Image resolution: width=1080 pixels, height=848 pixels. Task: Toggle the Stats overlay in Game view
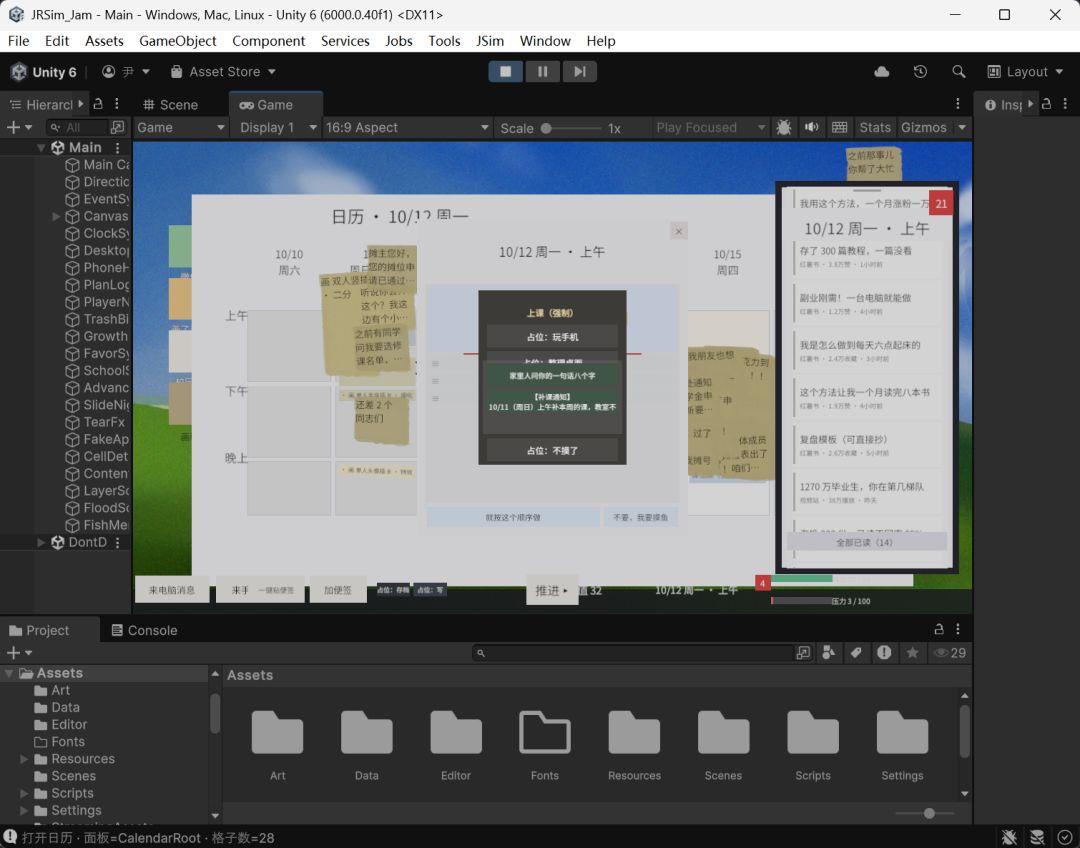(875, 127)
